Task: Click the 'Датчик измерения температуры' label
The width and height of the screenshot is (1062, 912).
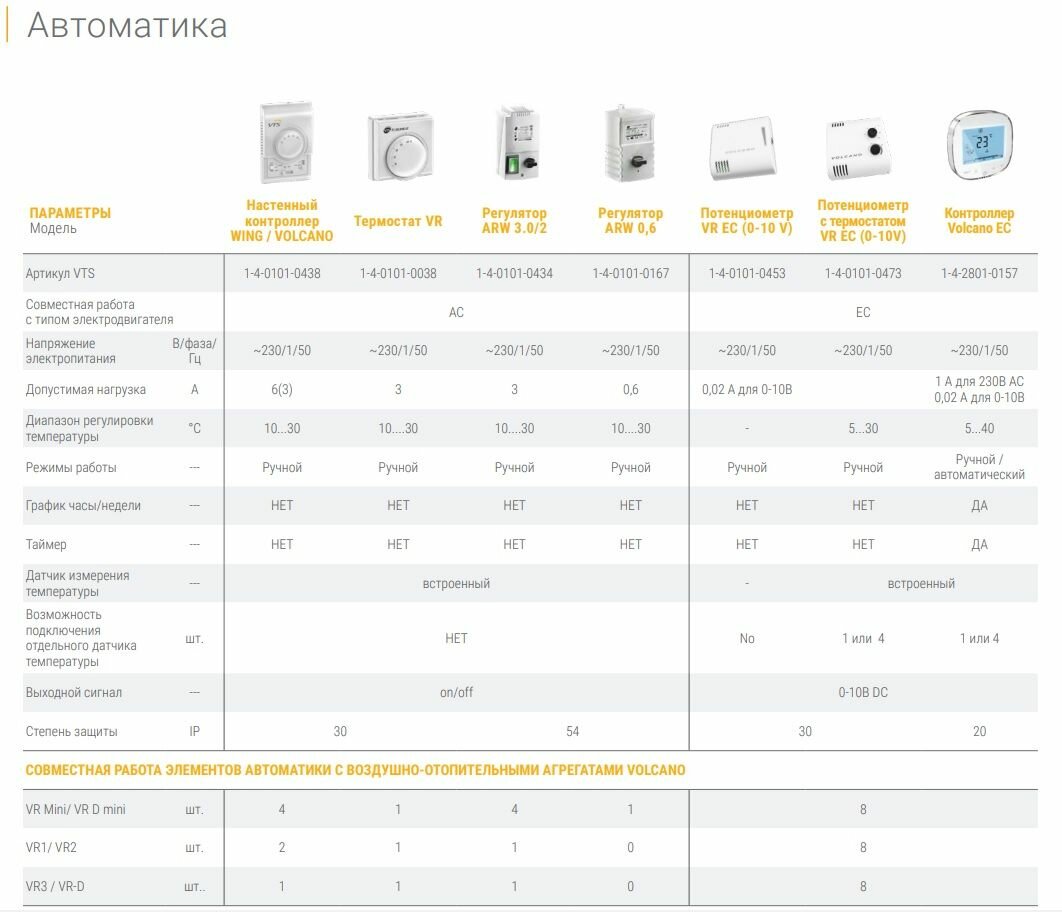Action: [x=77, y=584]
